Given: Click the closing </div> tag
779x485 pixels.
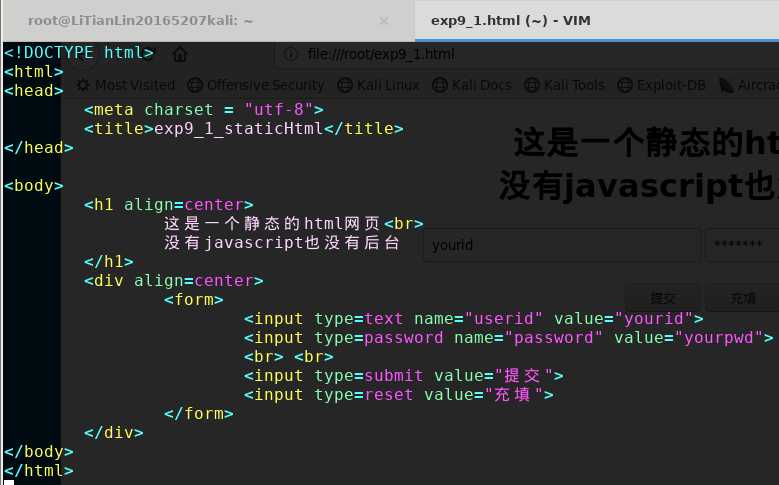Looking at the screenshot, I should (x=114, y=432).
